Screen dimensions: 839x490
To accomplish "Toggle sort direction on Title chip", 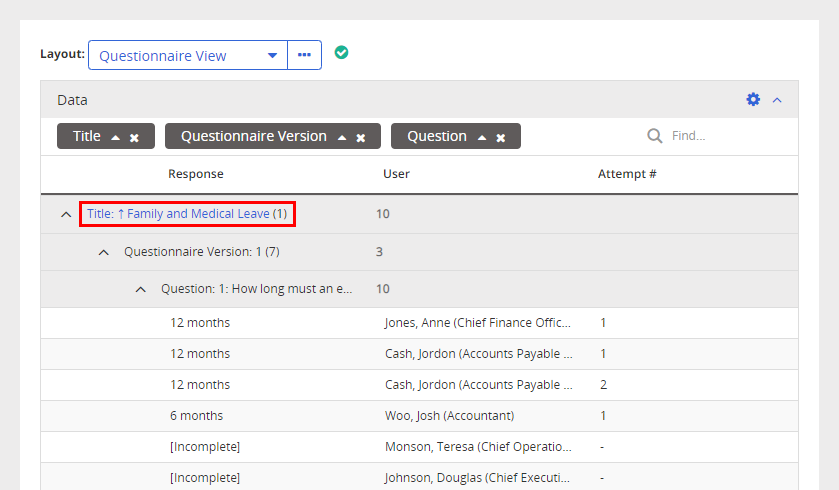I will pyautogui.click(x=115, y=137).
